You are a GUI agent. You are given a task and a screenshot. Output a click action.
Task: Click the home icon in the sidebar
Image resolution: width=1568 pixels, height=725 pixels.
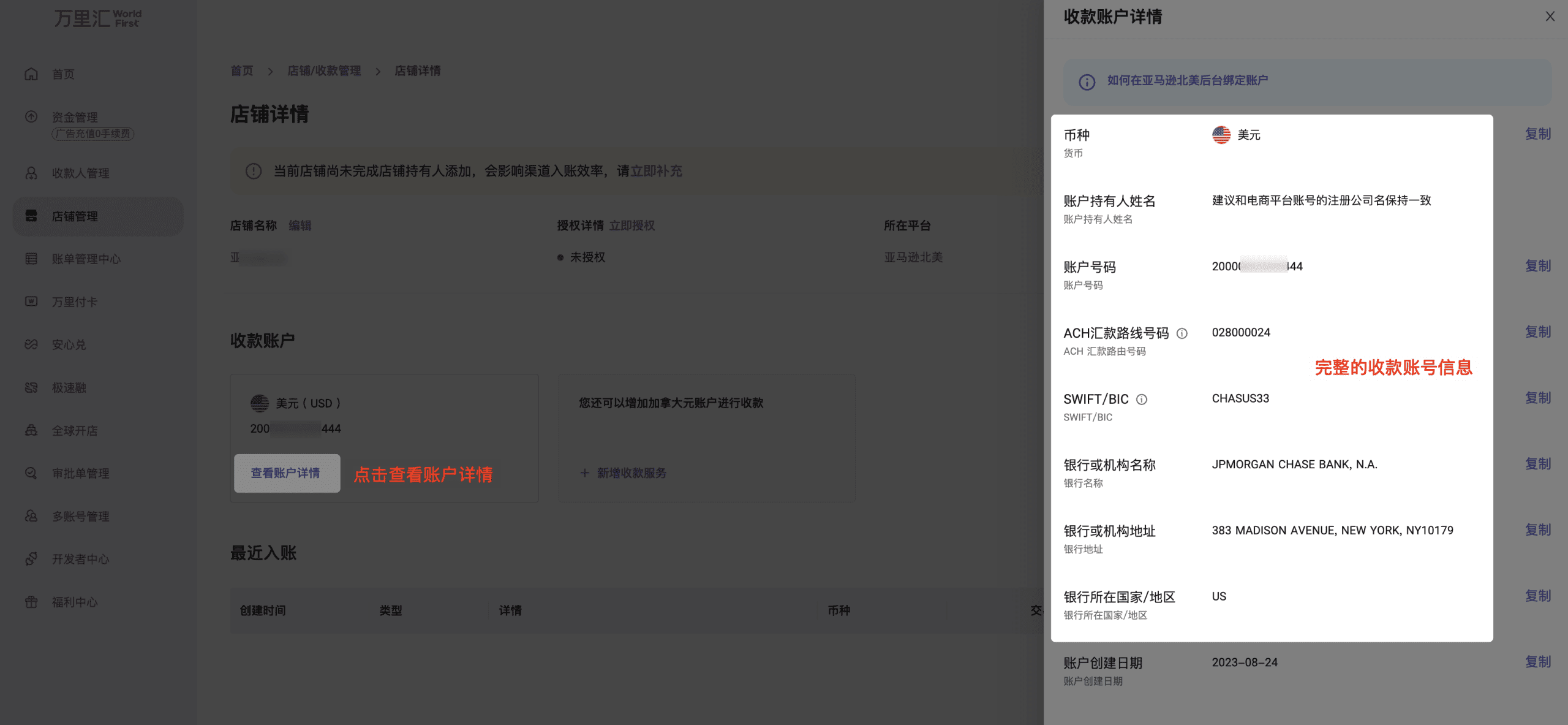coord(31,74)
